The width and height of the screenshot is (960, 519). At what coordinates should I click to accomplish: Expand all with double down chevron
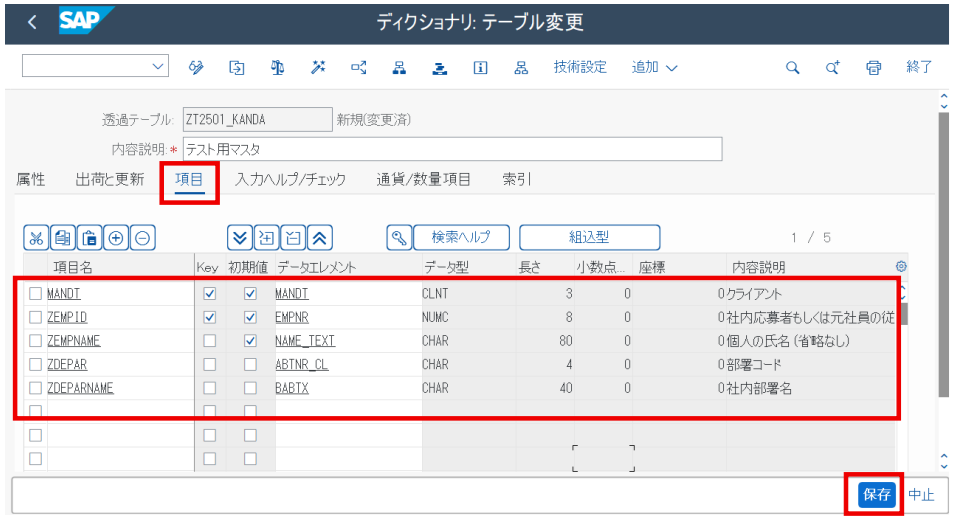tap(240, 237)
